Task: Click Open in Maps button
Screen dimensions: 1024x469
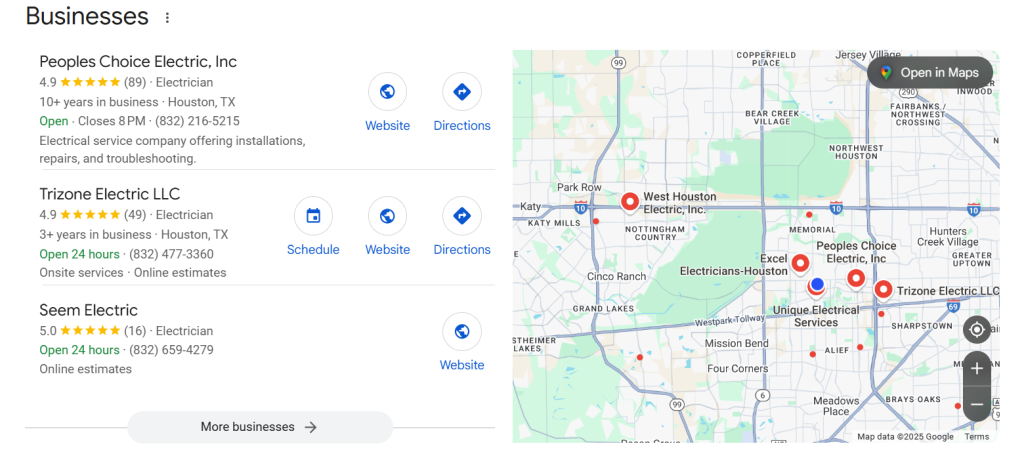Action: pos(930,73)
